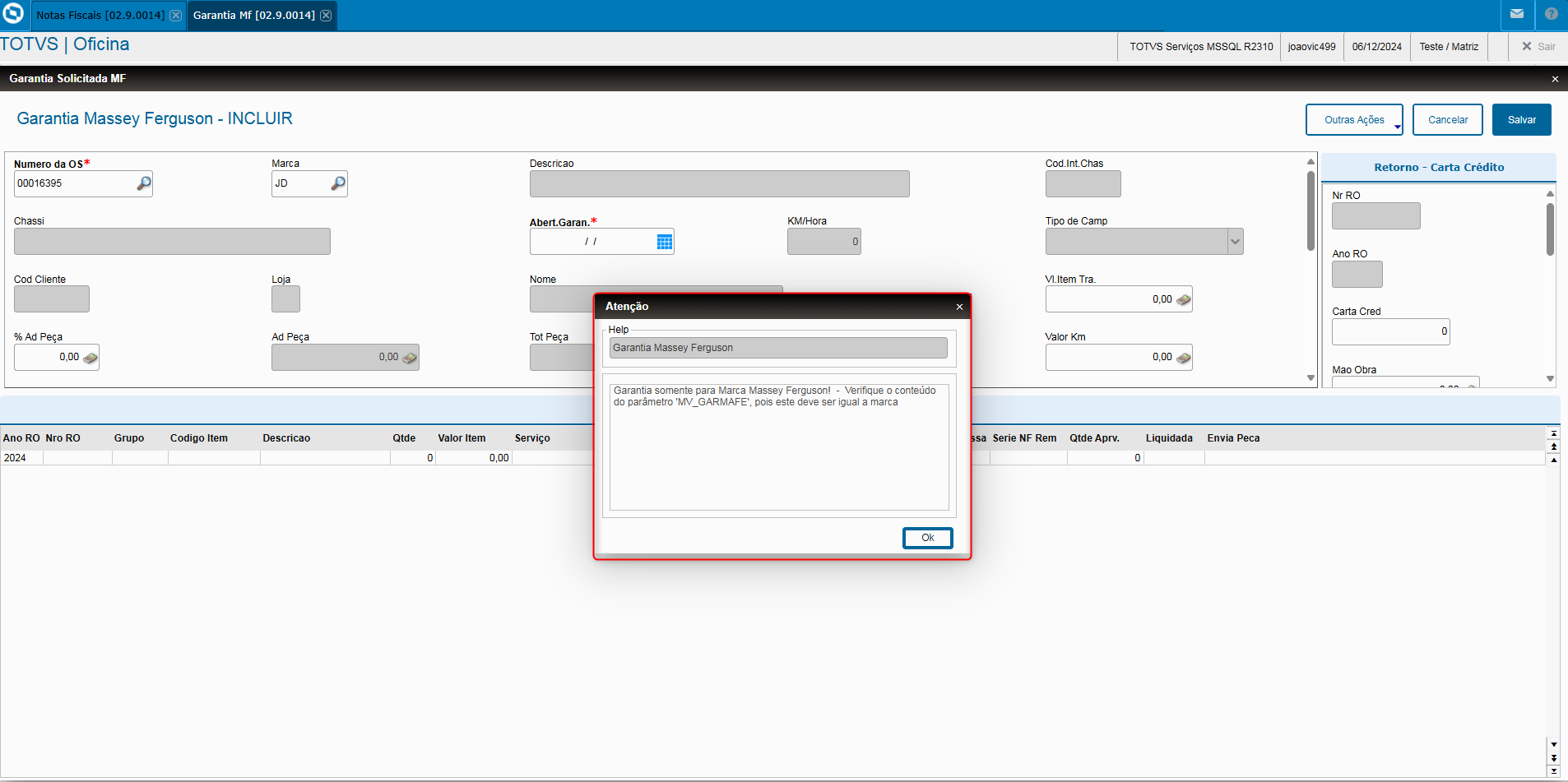The image size is (1568, 782).
Task: Jump to last grid row icon
Action: tap(1554, 771)
